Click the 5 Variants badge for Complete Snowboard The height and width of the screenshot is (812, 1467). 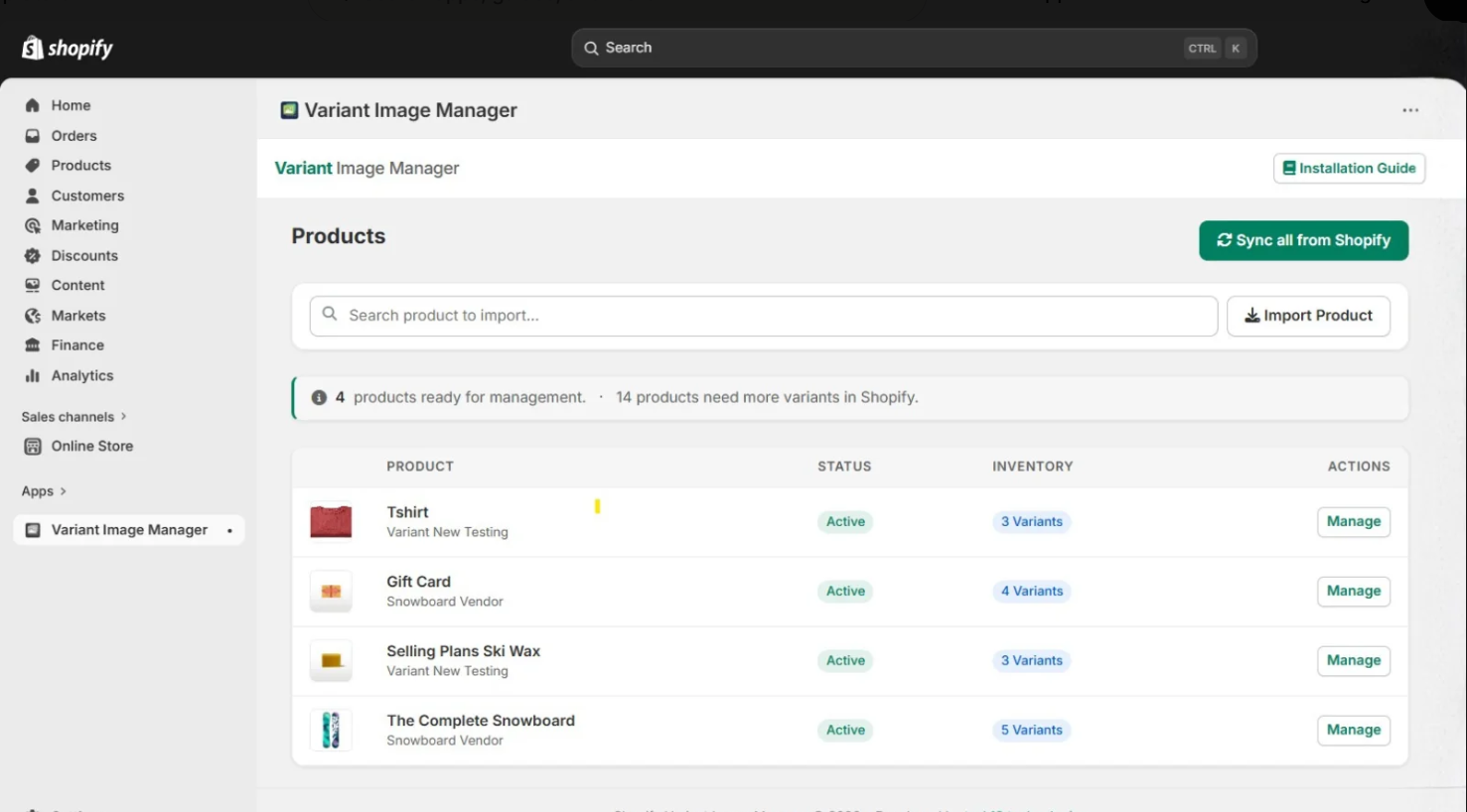[1032, 730]
